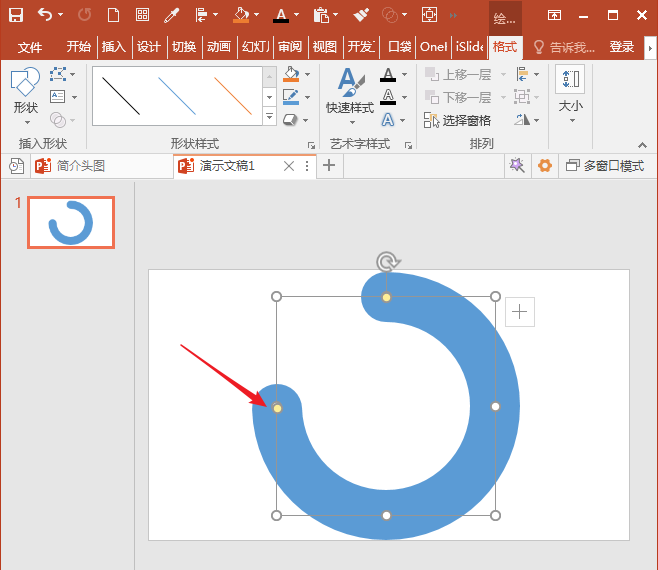Select slide 1 thumbnail in panel

click(71, 222)
